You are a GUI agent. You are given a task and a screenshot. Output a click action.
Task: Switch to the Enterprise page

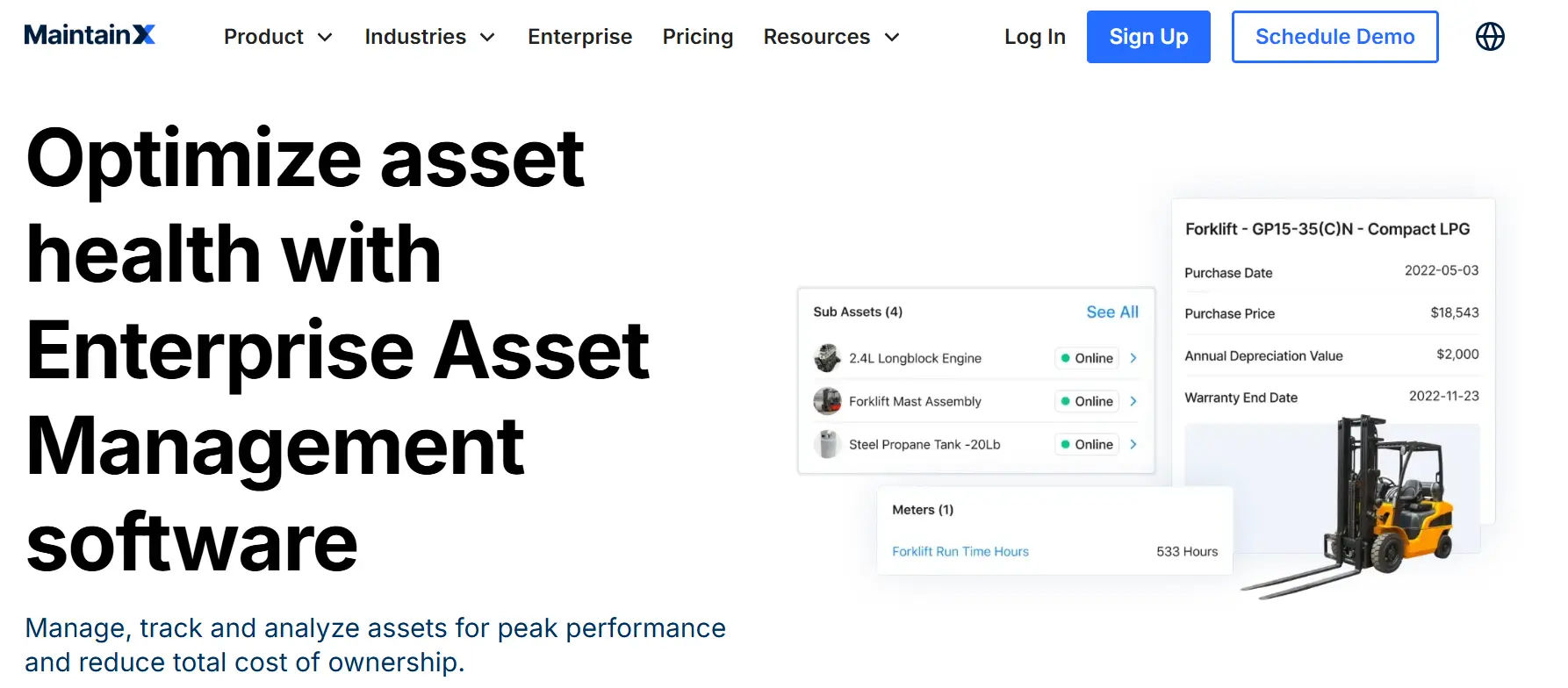pyautogui.click(x=579, y=37)
